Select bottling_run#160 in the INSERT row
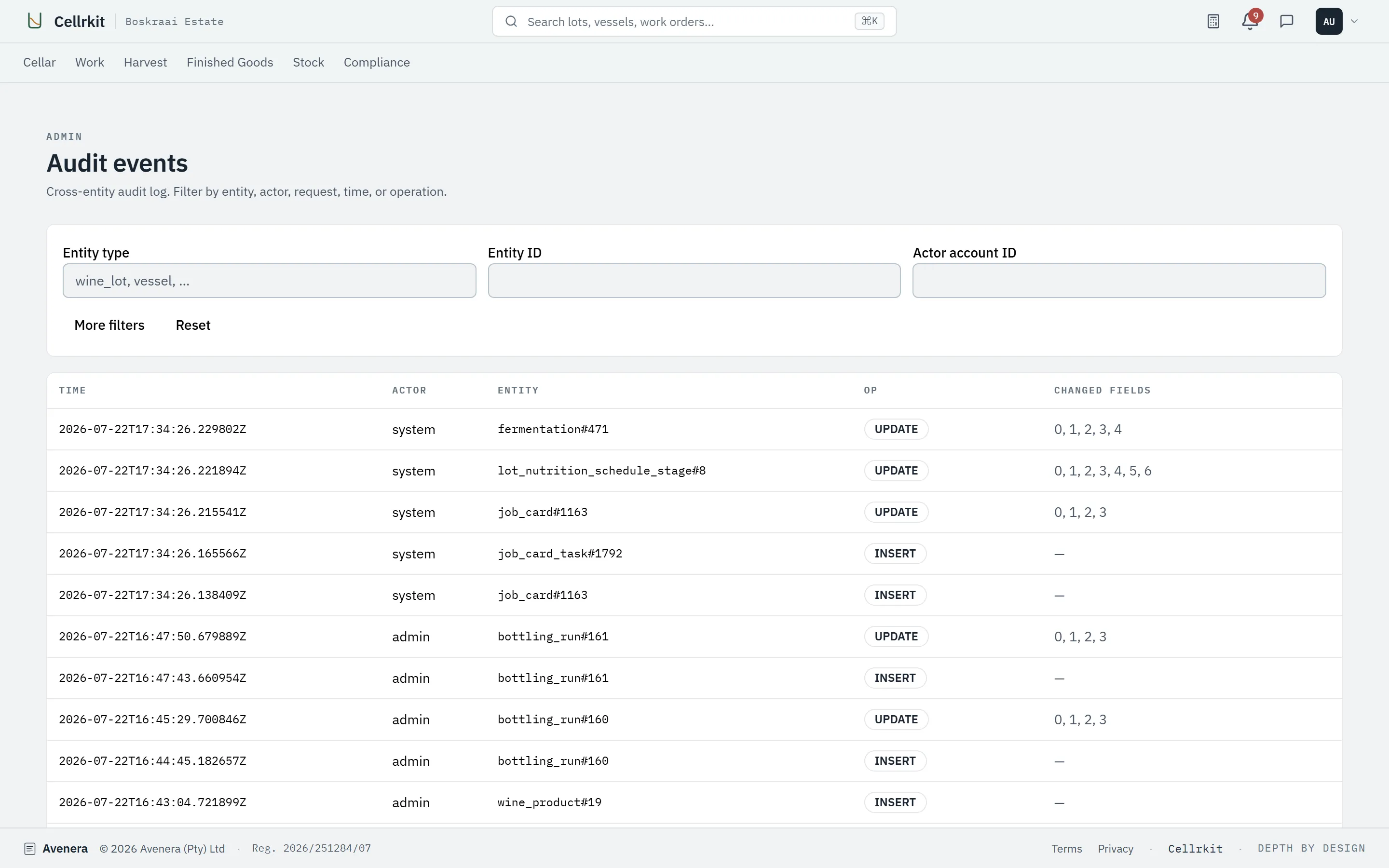 point(553,760)
